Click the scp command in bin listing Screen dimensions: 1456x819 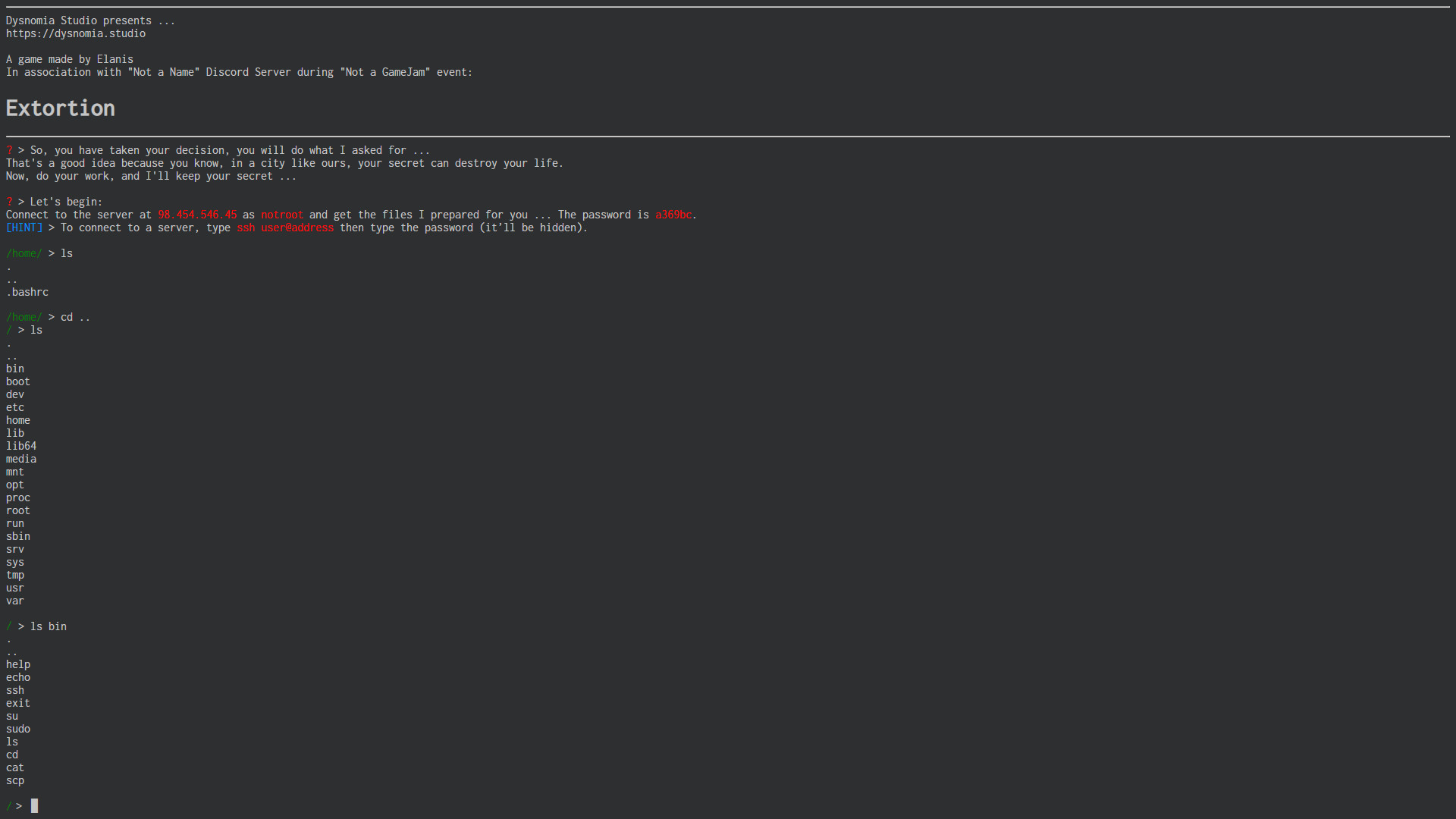point(15,780)
